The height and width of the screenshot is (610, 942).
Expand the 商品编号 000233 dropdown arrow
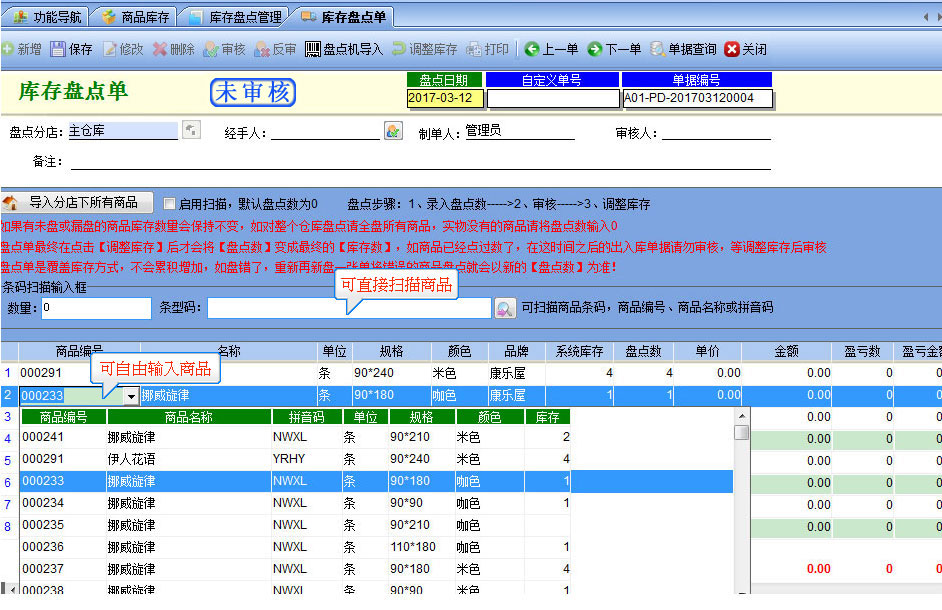(x=130, y=396)
